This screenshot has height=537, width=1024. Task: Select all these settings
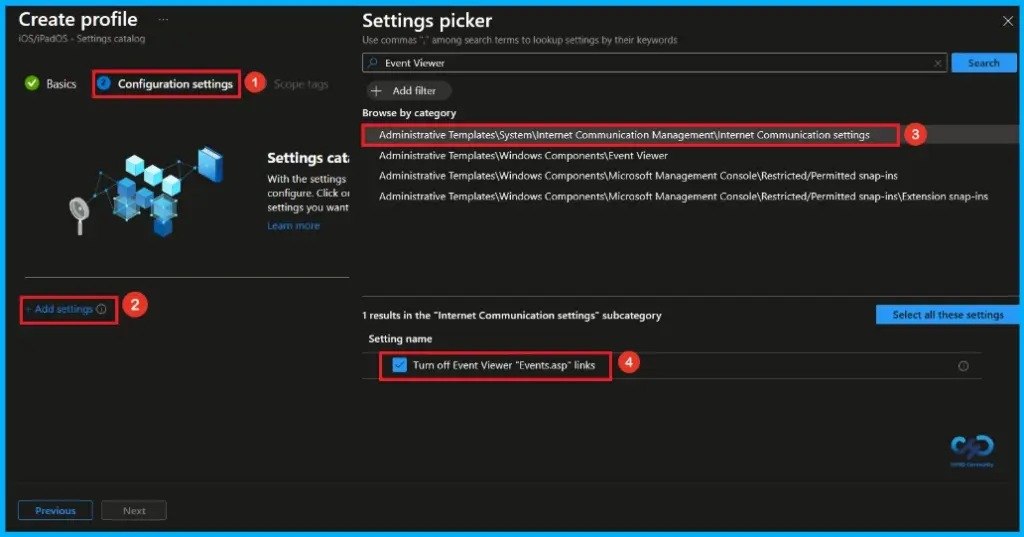tap(948, 315)
